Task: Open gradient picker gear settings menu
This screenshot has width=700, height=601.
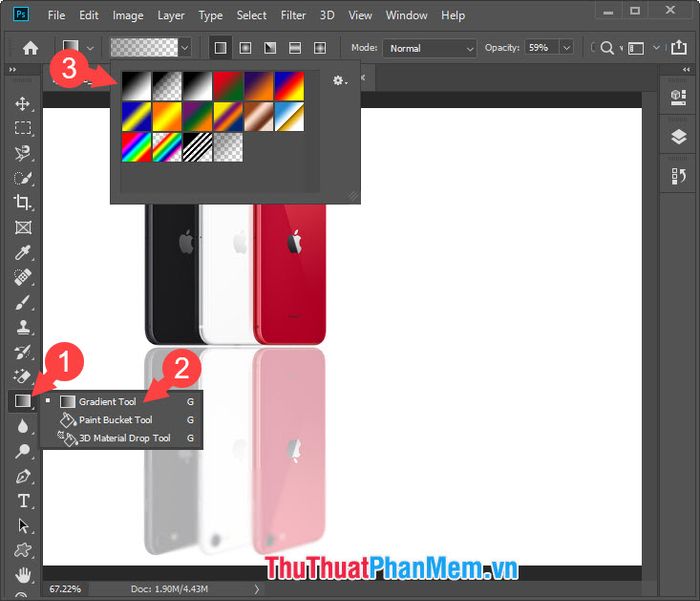Action: click(x=339, y=80)
